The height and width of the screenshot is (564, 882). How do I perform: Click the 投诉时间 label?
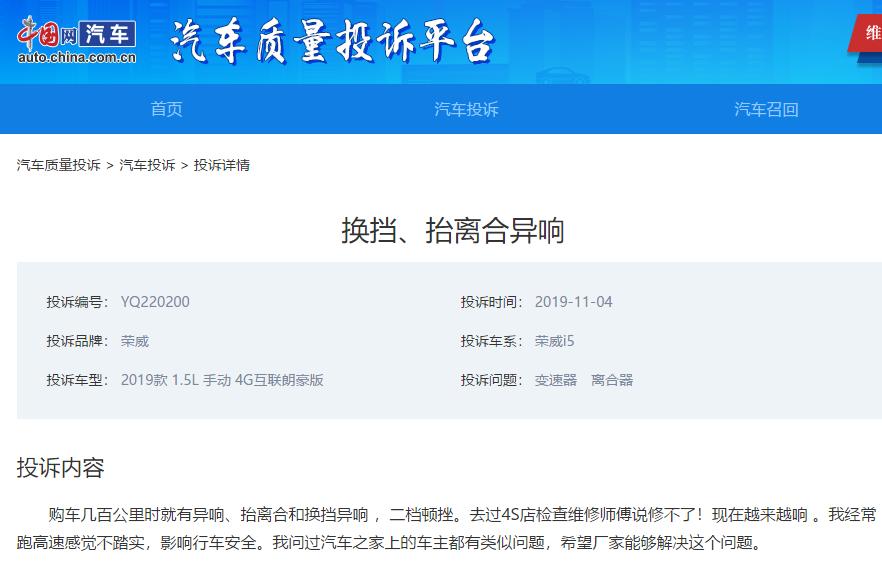point(492,302)
